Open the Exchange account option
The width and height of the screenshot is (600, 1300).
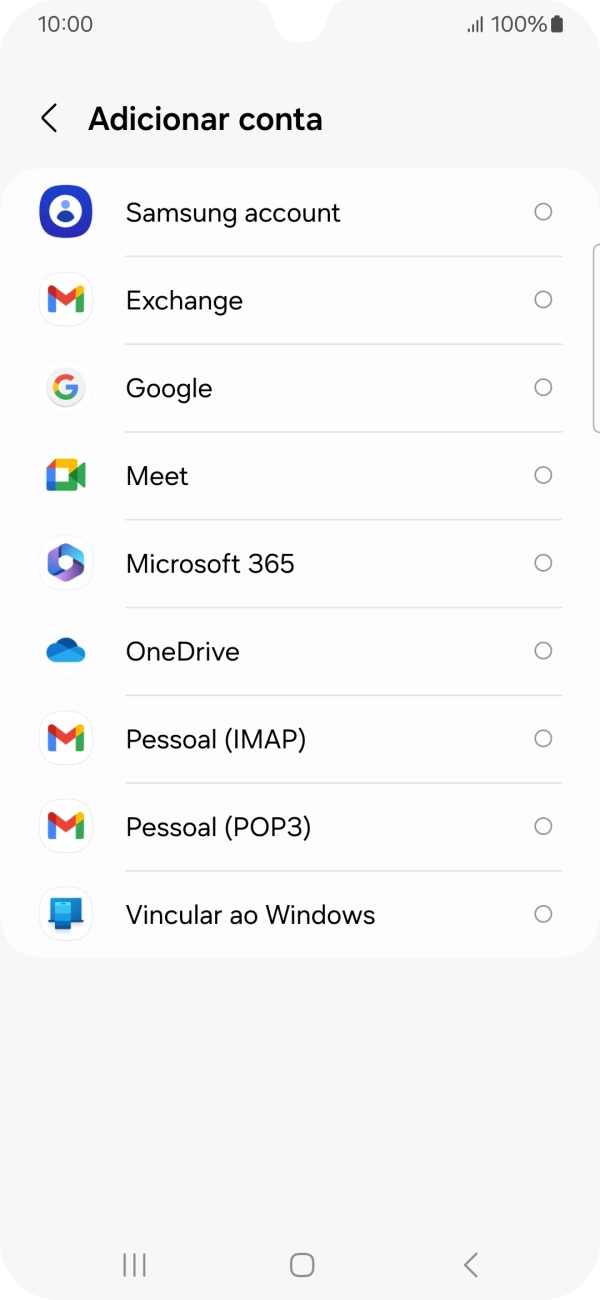coord(300,299)
